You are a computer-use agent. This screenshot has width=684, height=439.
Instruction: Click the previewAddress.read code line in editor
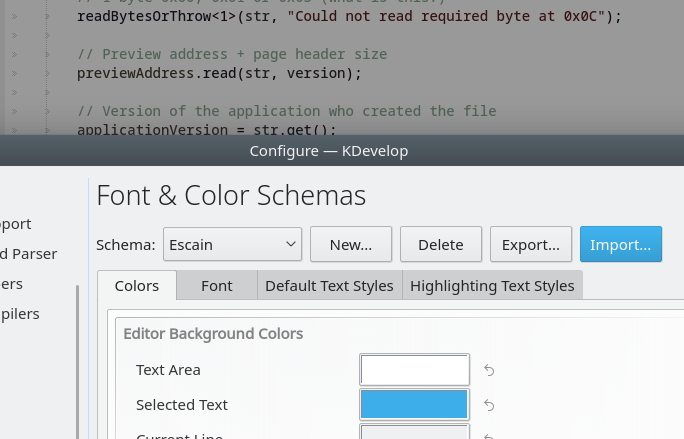tap(219, 73)
